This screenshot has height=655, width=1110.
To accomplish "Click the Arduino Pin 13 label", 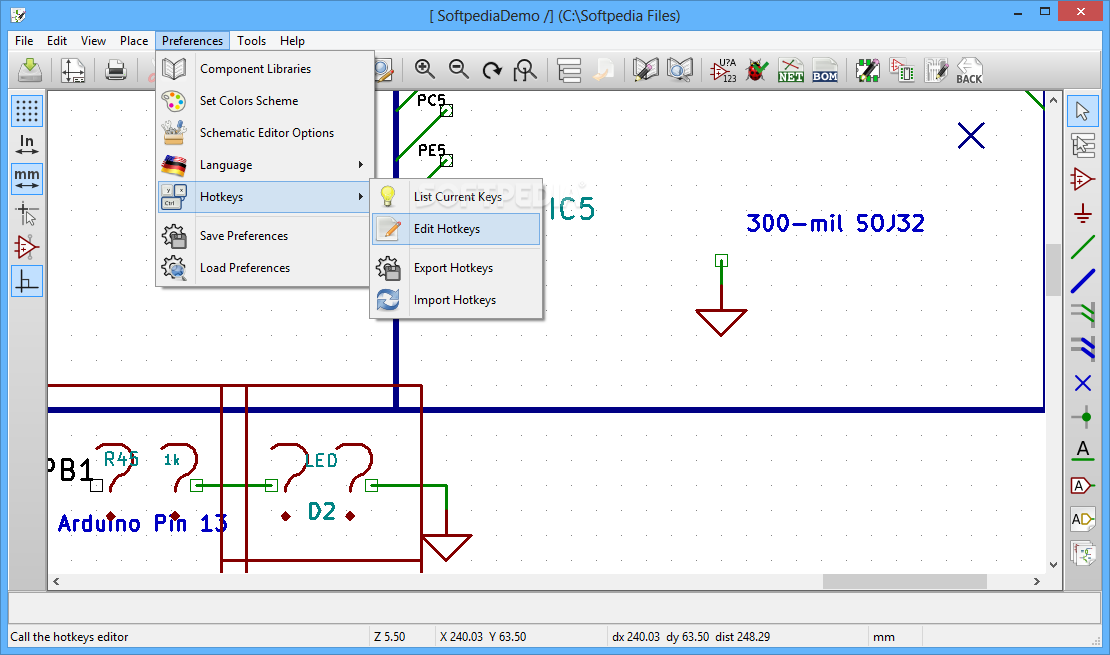I will [142, 523].
